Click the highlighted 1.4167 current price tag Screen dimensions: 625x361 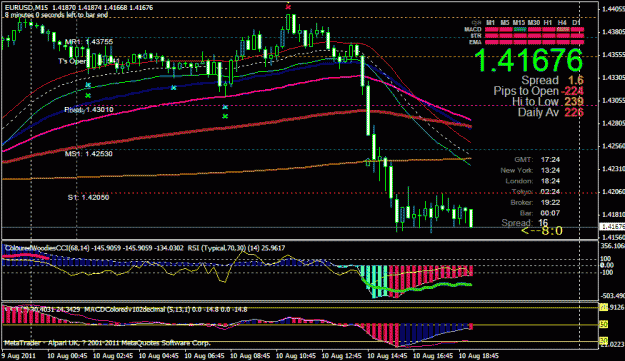pyautogui.click(x=612, y=227)
